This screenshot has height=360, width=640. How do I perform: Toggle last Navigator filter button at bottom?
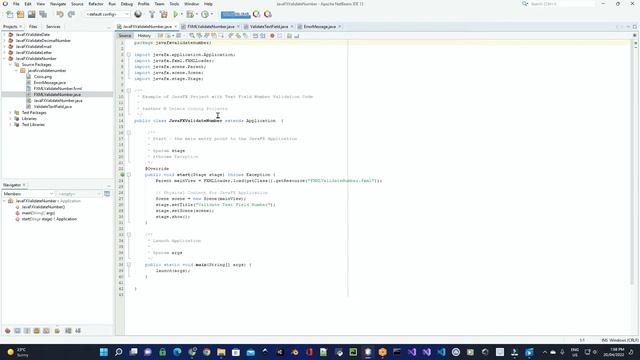point(78,331)
